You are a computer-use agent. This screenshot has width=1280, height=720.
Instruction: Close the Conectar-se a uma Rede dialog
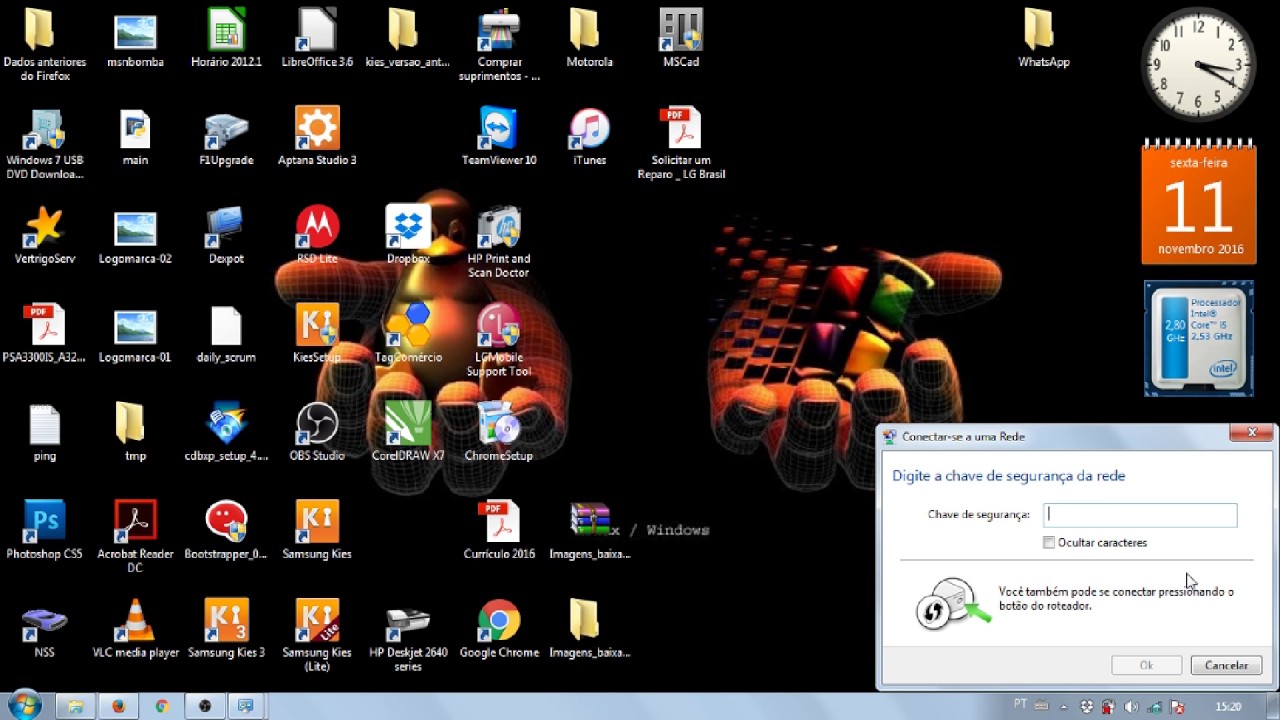tap(1252, 432)
